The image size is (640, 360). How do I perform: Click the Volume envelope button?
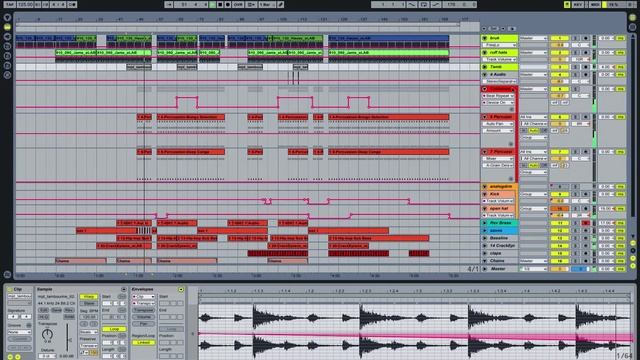[x=143, y=317]
